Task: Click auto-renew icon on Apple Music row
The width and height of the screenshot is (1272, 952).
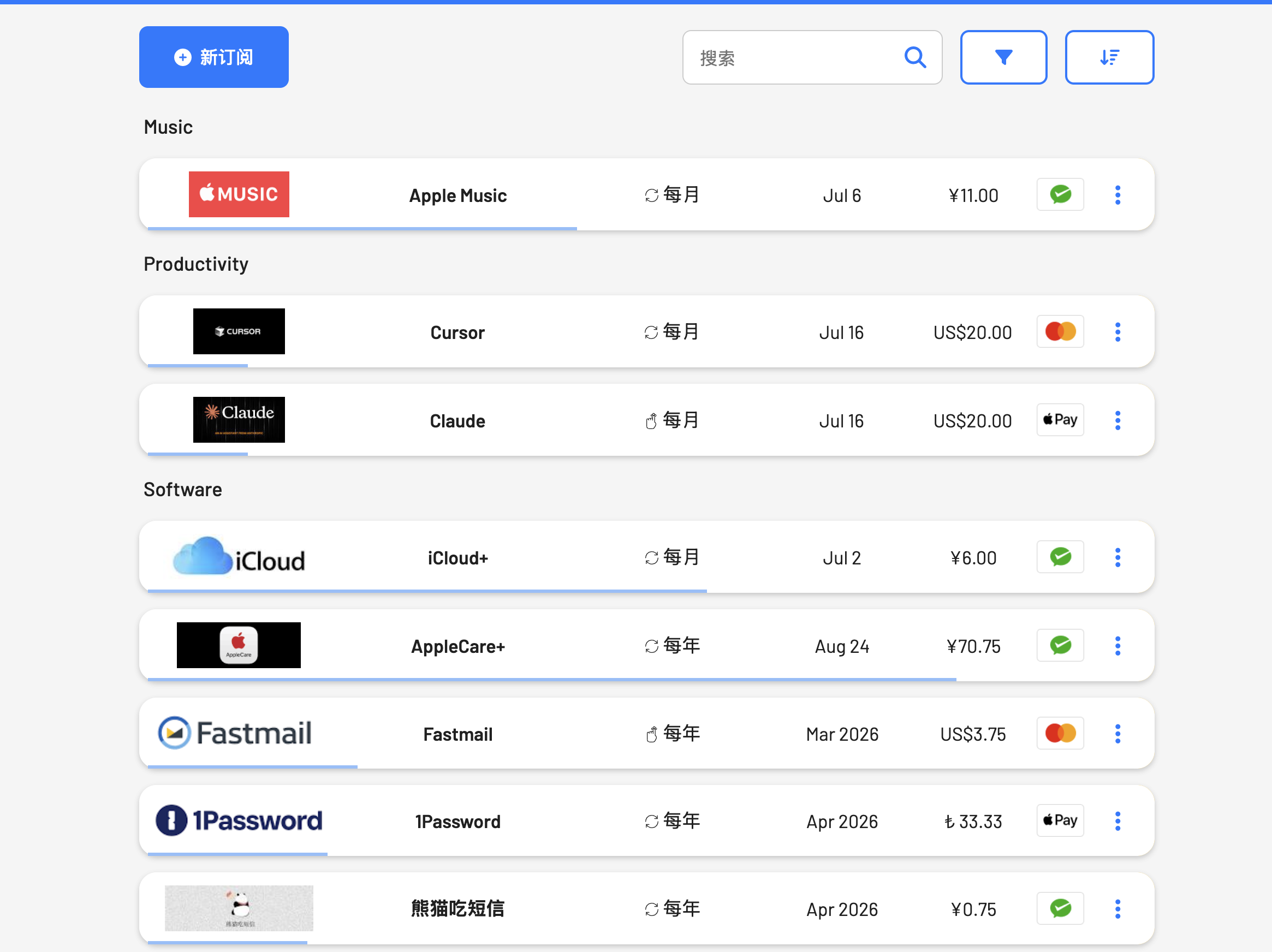Action: (x=651, y=195)
